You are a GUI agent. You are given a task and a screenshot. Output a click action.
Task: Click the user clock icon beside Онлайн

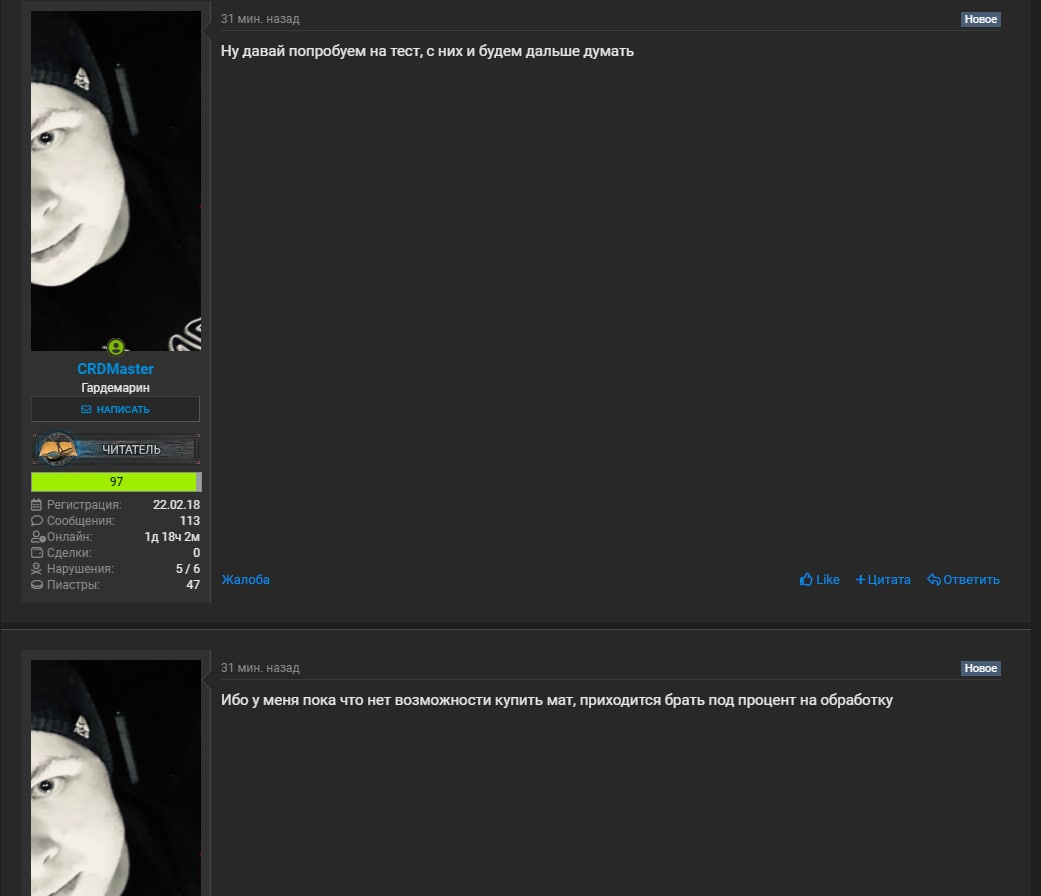38,537
